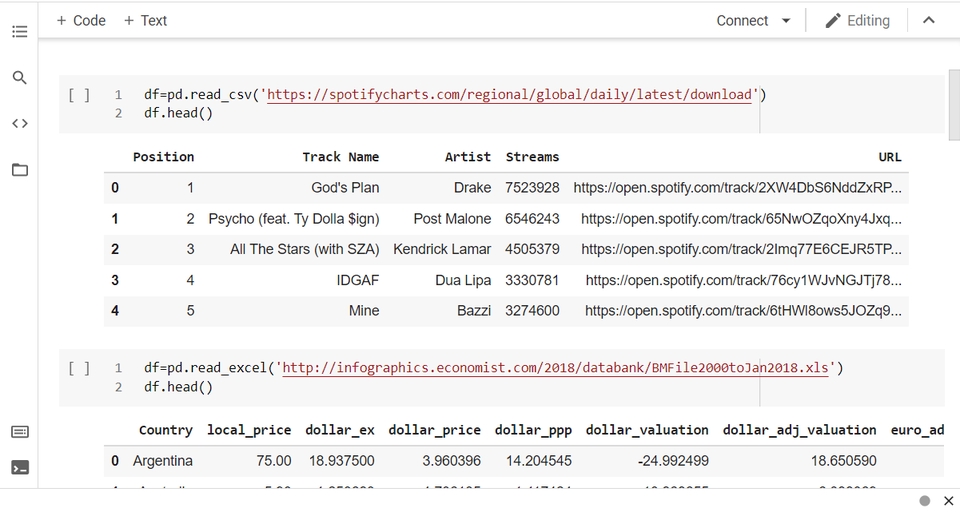Click the Streams column header
Image resolution: width=960 pixels, height=512 pixels.
point(532,157)
